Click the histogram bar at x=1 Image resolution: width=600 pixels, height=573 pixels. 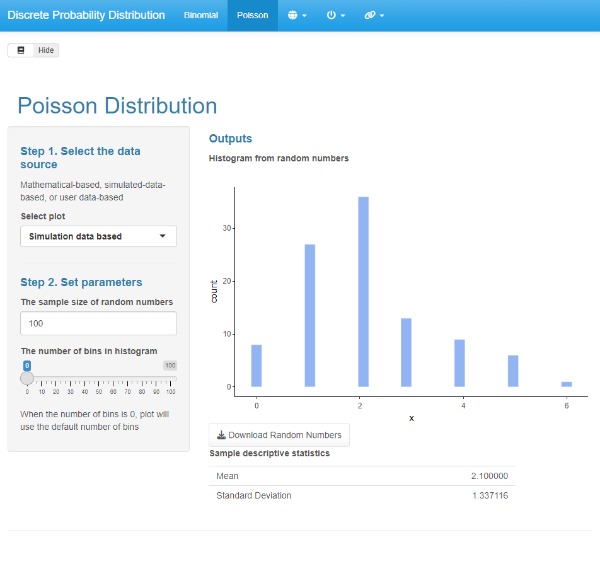[x=310, y=315]
